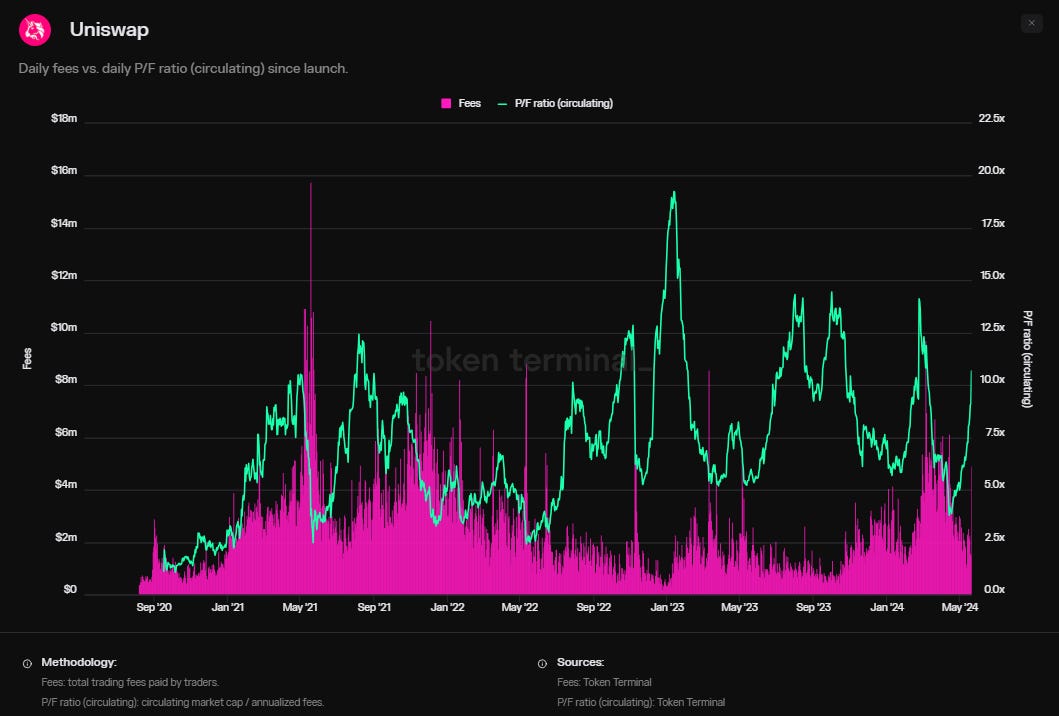
Task: Click the 7.5x right-axis label
Action: pyautogui.click(x=995, y=432)
